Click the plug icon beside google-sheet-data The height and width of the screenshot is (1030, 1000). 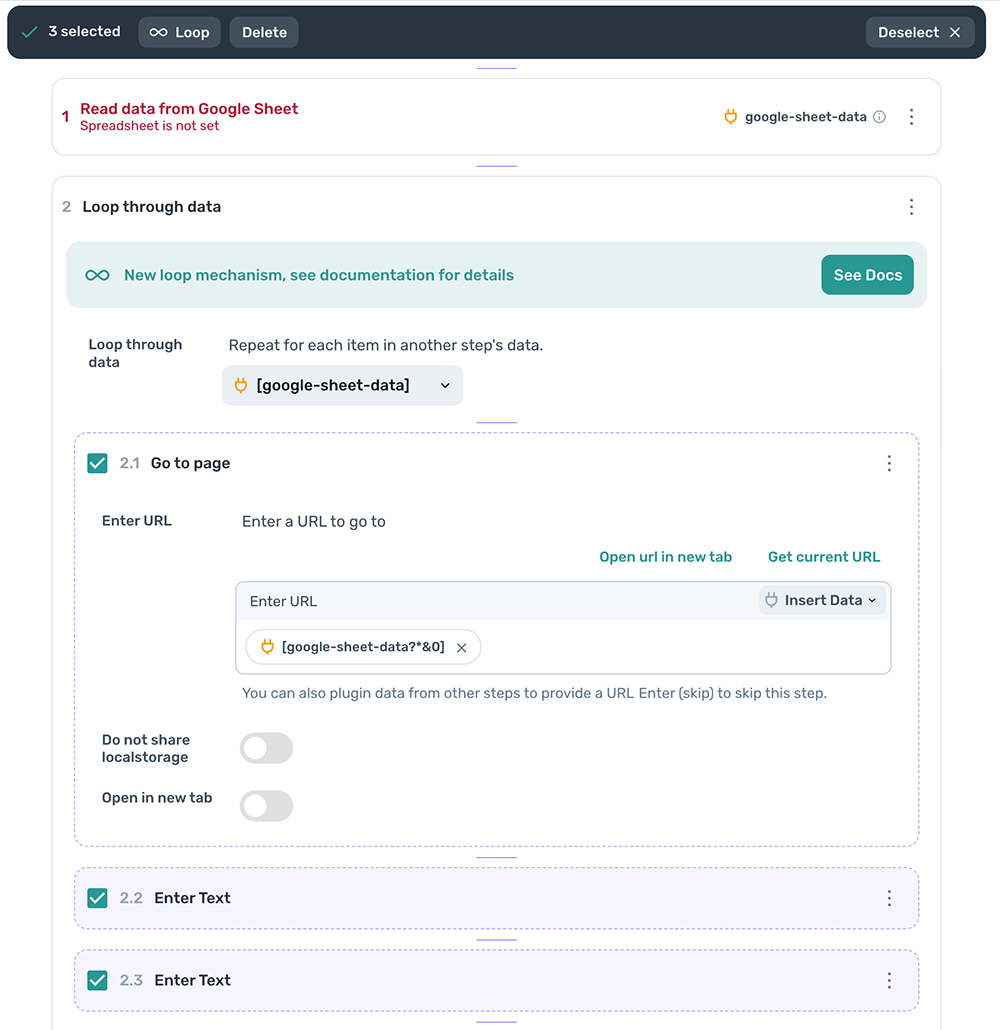click(x=731, y=116)
